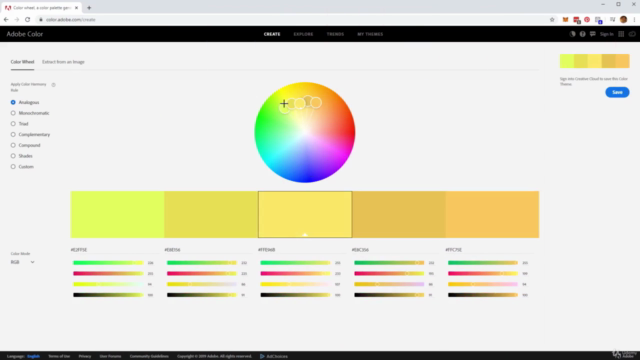Open the help question-mark icon
The height and width of the screenshot is (360, 640).
582,34
